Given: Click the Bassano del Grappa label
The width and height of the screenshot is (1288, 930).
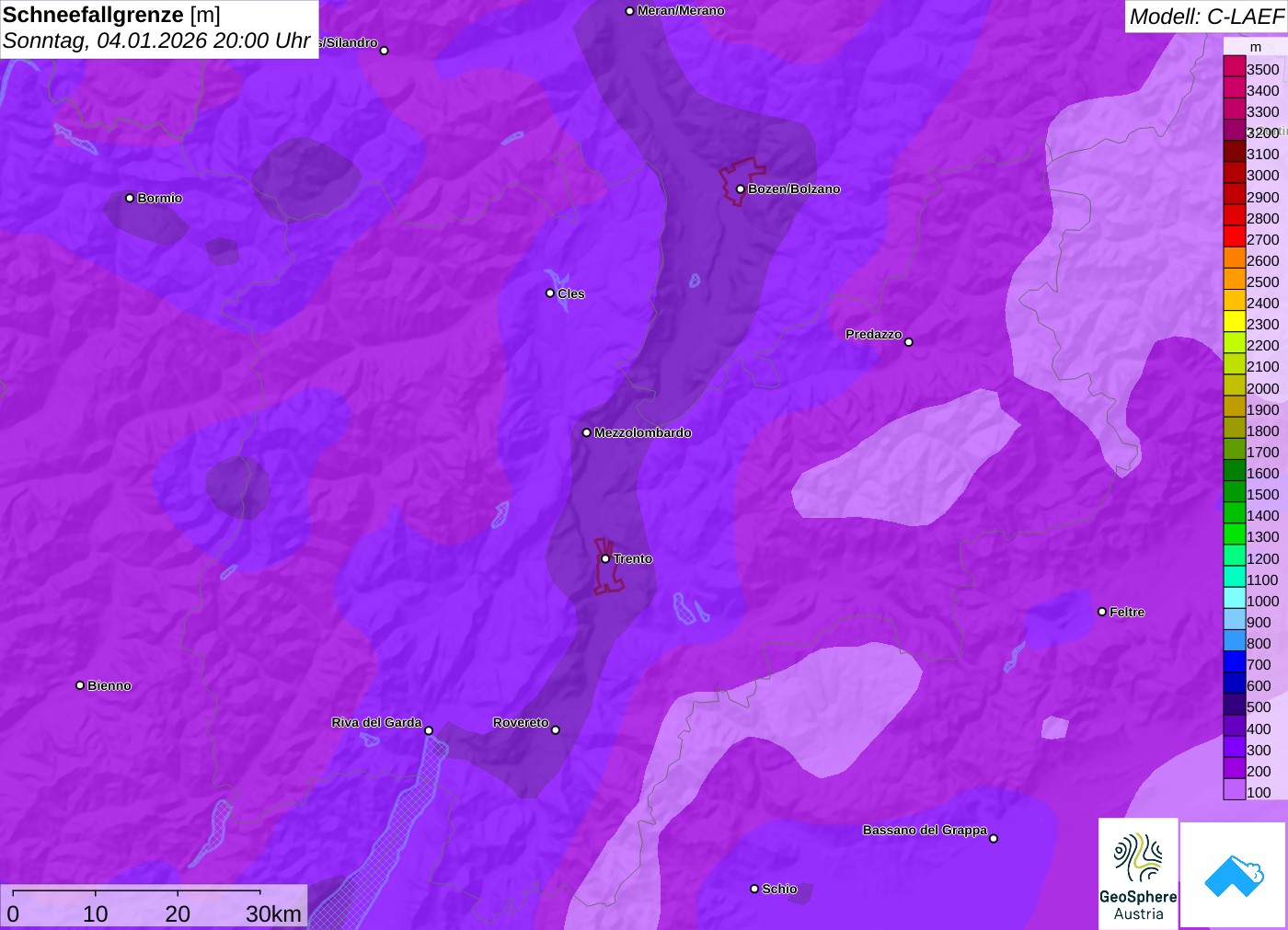Looking at the screenshot, I should pos(925,830).
